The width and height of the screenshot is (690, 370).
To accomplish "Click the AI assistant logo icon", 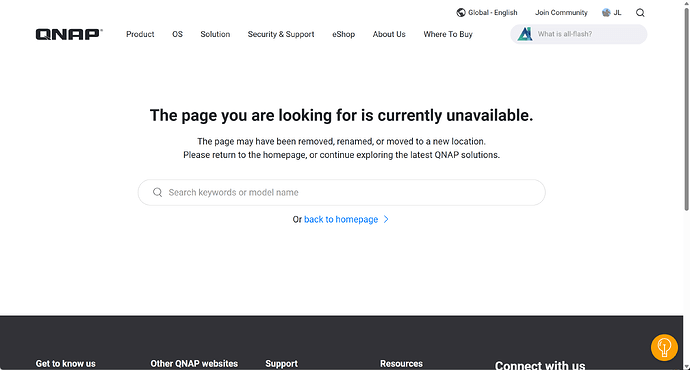I will (x=525, y=34).
